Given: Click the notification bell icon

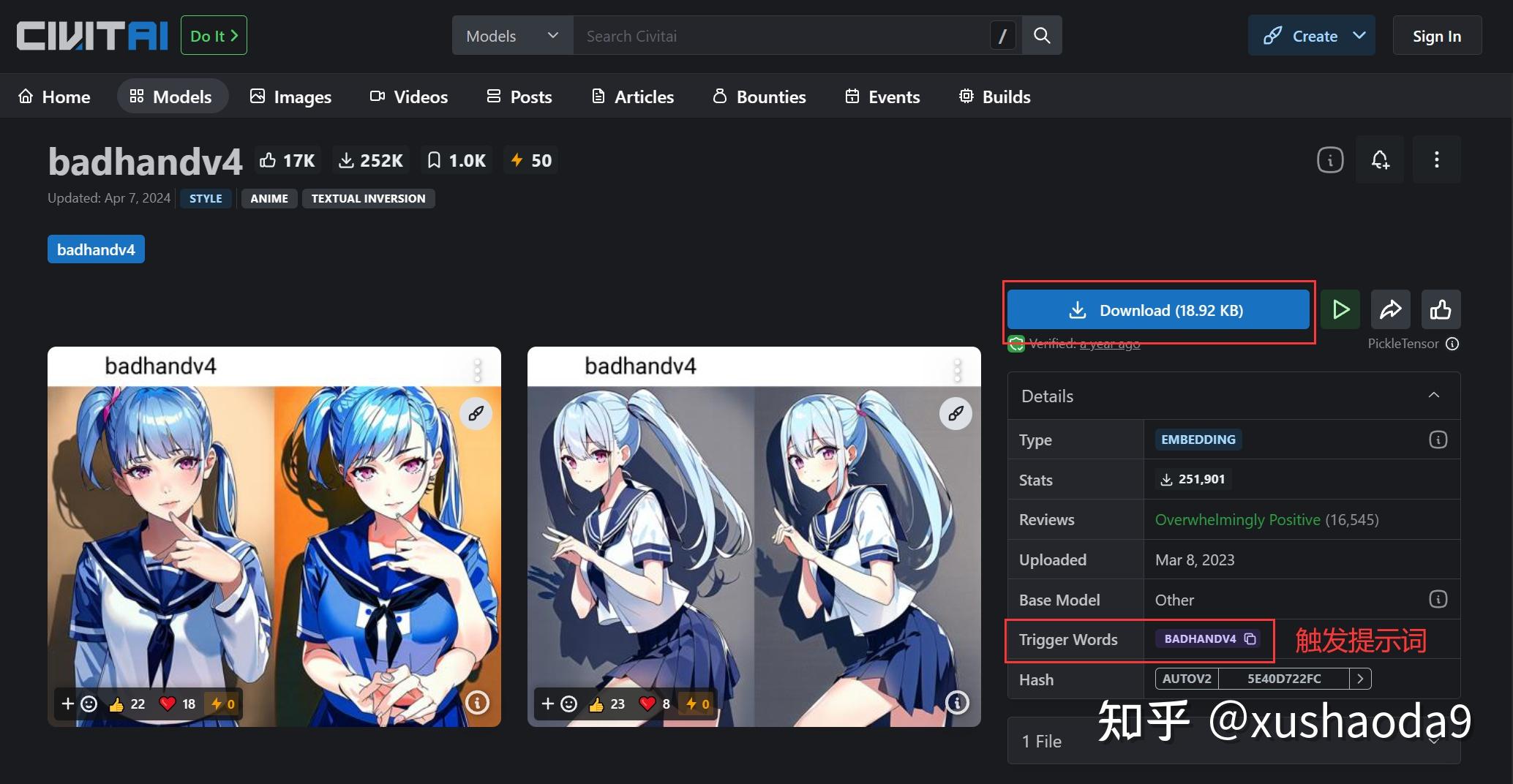Looking at the screenshot, I should tap(1380, 159).
